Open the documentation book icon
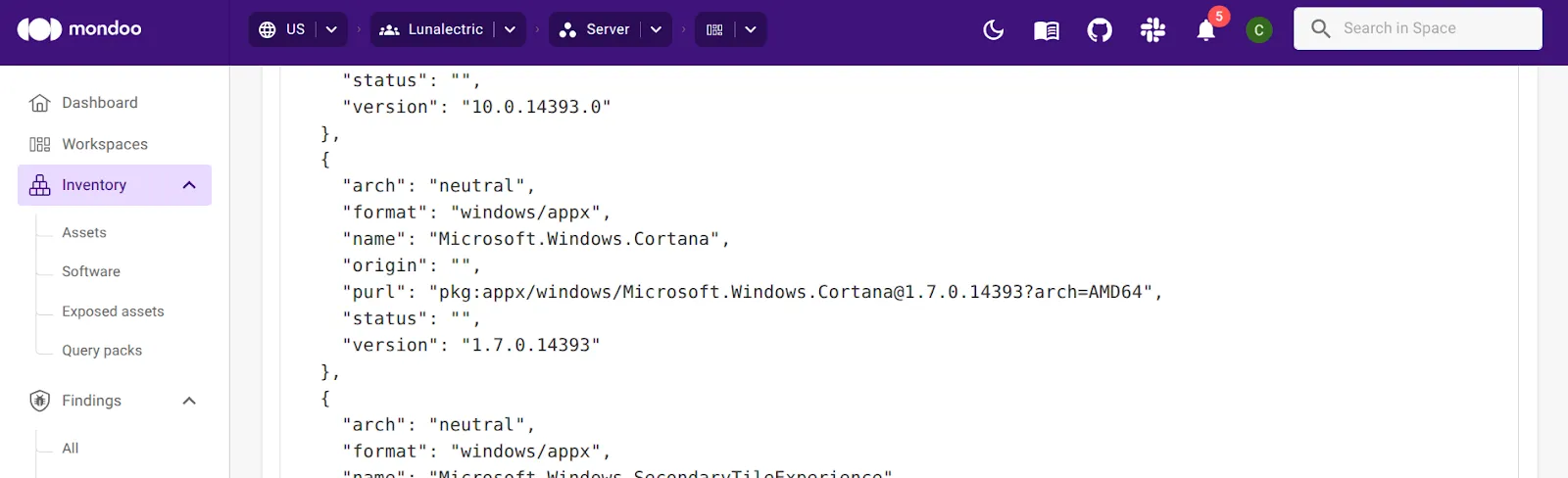 point(1047,30)
